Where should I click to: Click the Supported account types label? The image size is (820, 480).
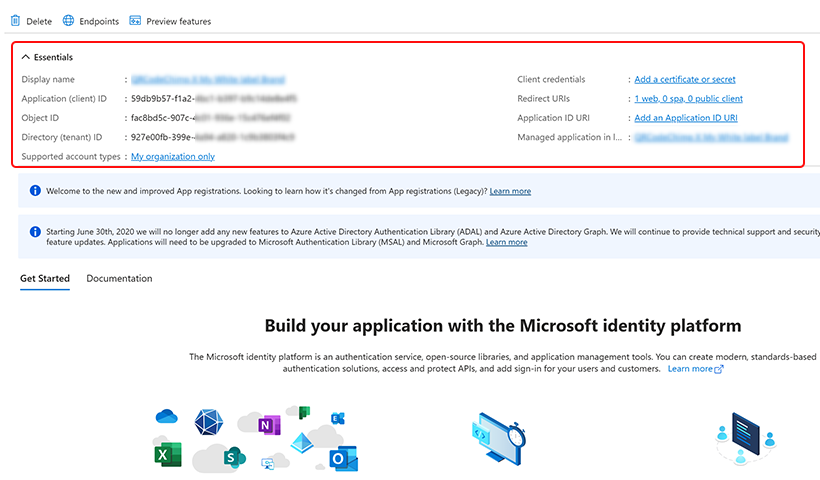(71, 157)
